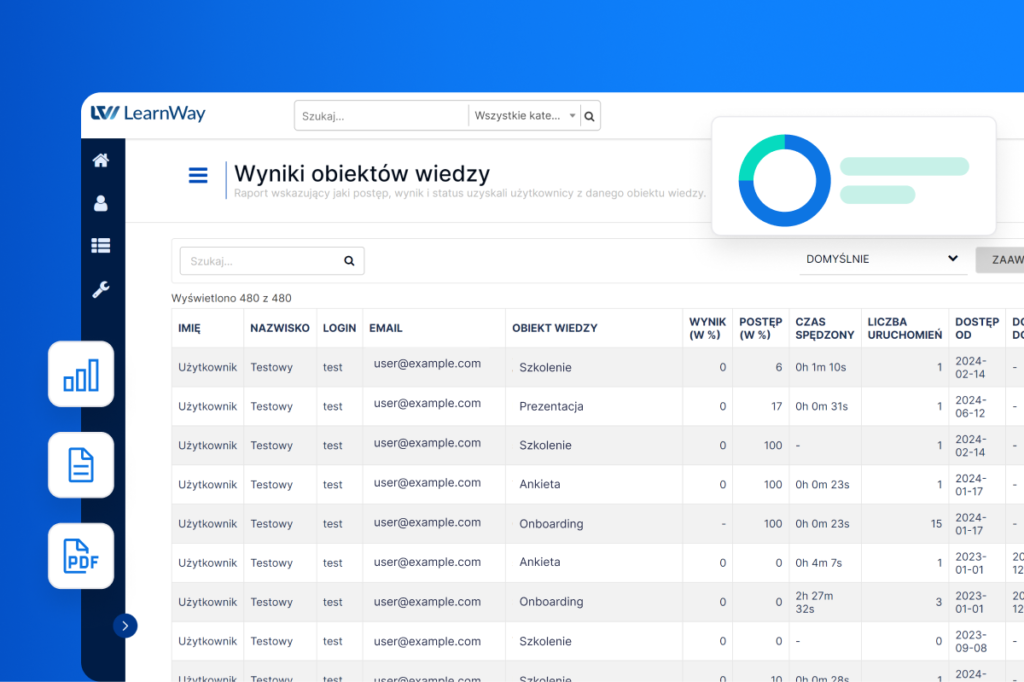Open the home icon in sidebar
This screenshot has height=682, width=1024.
click(x=101, y=160)
